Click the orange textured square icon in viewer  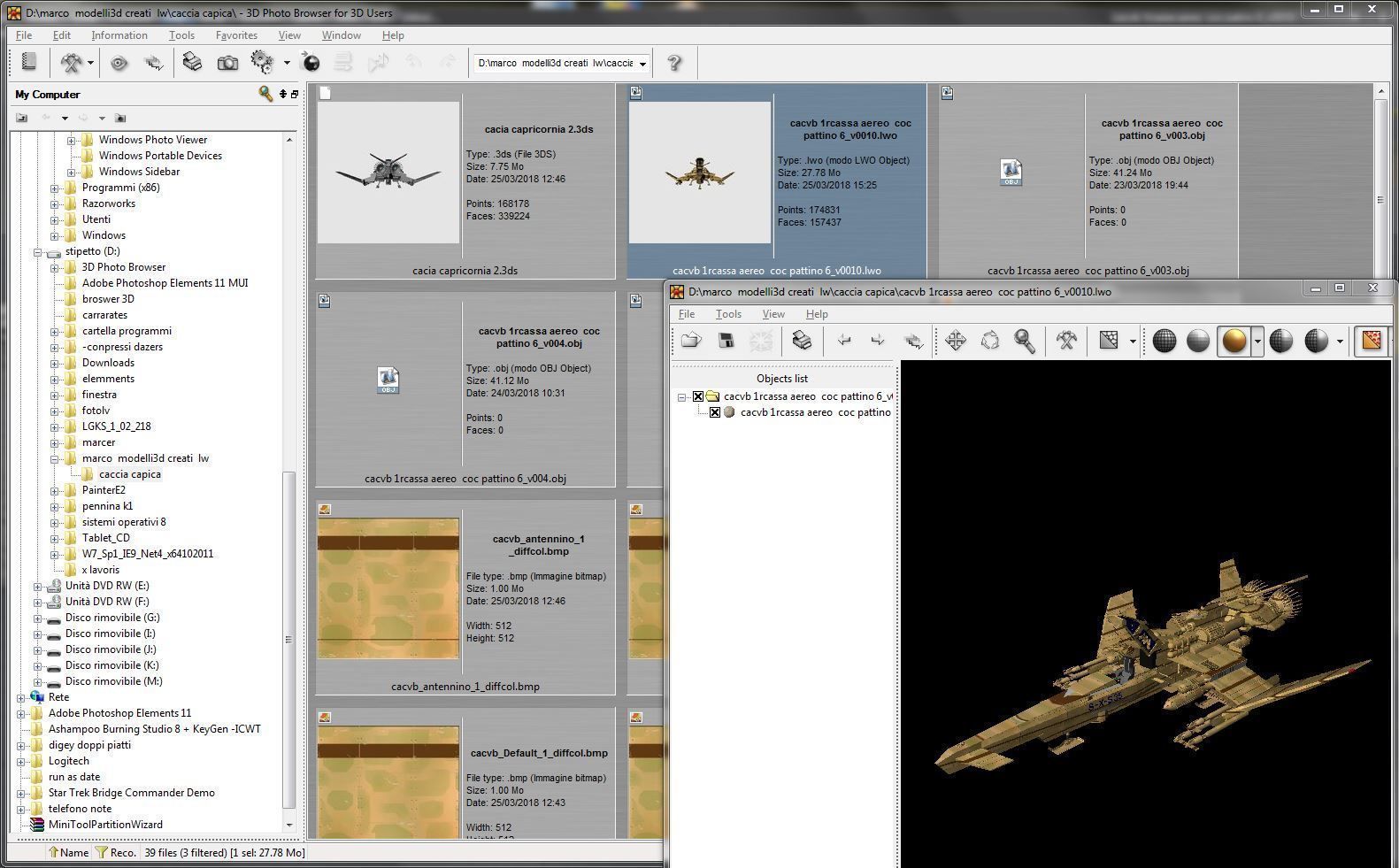pyautogui.click(x=1372, y=341)
